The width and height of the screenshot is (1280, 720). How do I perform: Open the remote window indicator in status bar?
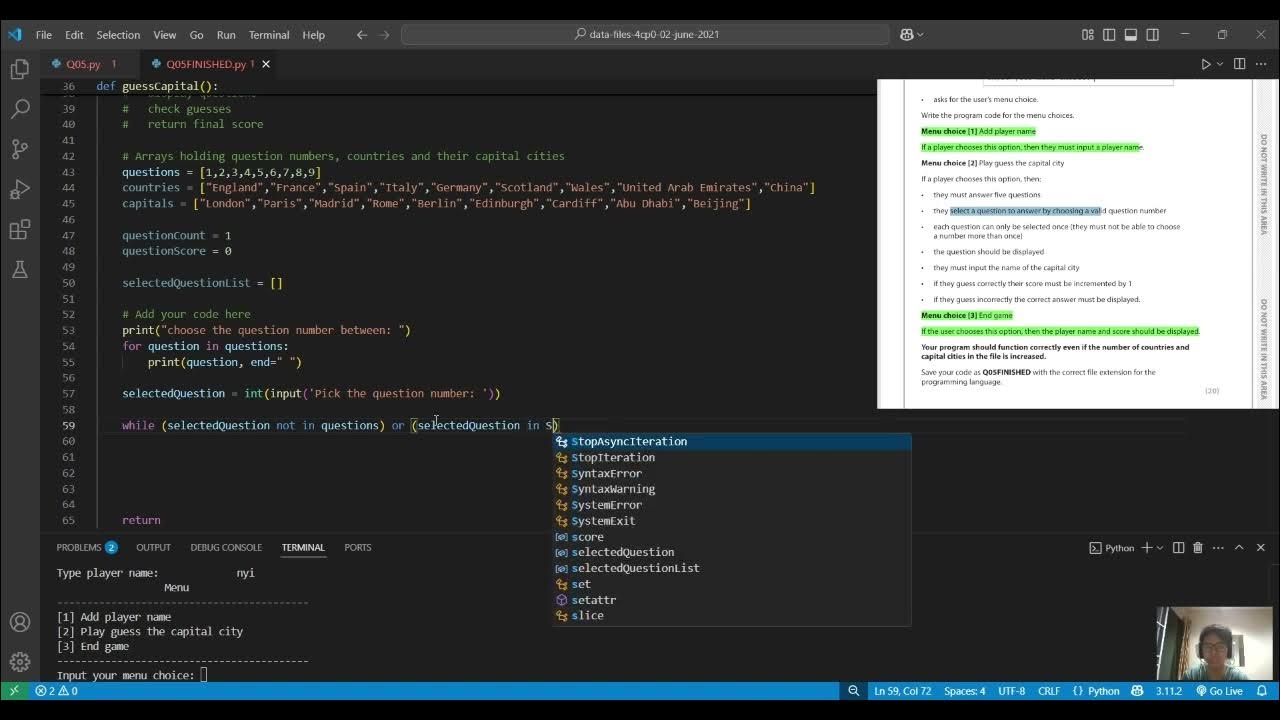(x=14, y=691)
